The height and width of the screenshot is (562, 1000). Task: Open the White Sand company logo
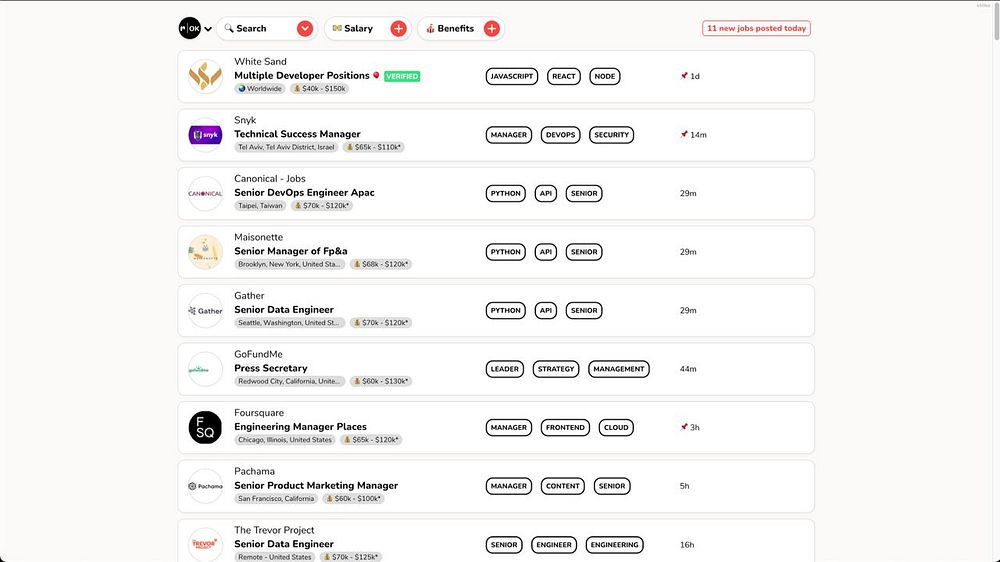(205, 77)
